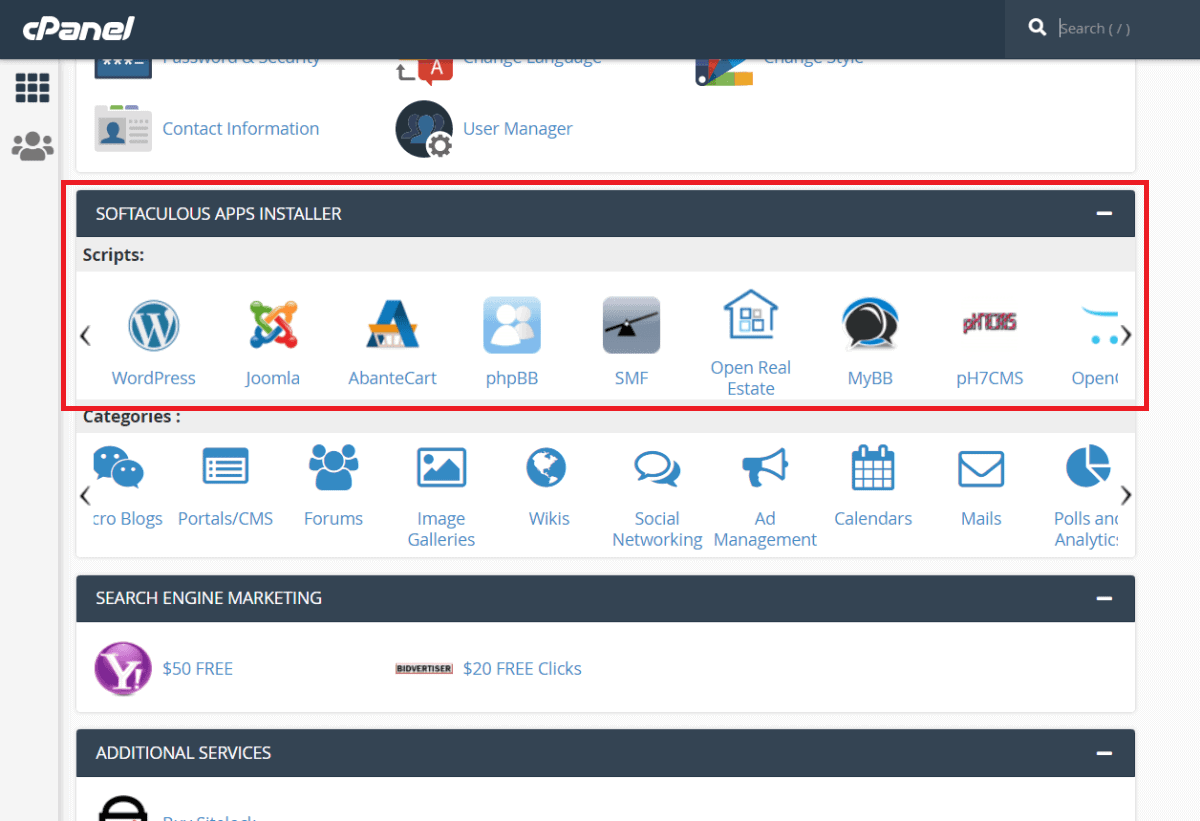Screen dimensions: 1200x821
Task: Expand the scripts carousel with right arrow
Action: [1126, 336]
